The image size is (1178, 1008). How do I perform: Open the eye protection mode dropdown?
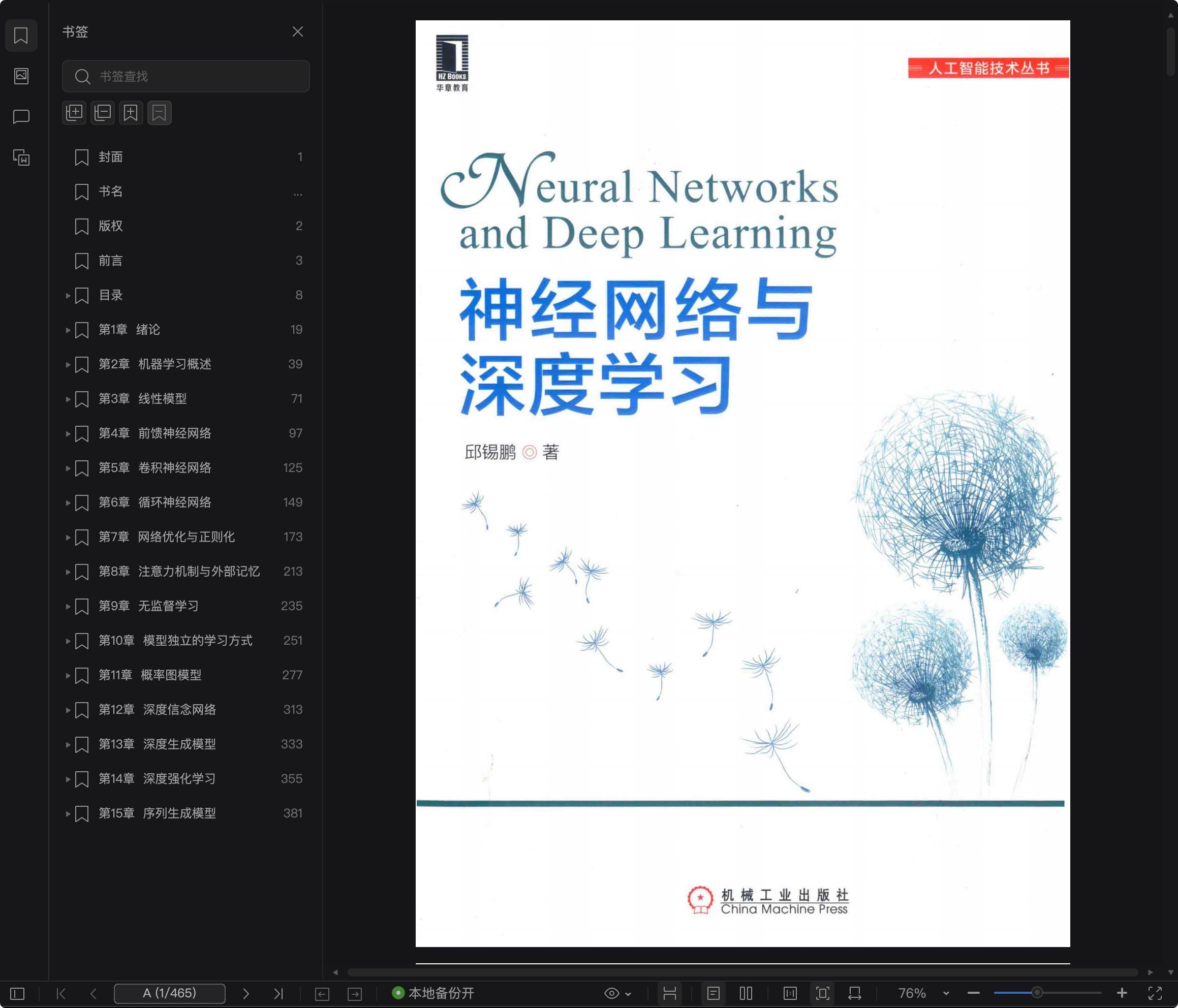617,993
